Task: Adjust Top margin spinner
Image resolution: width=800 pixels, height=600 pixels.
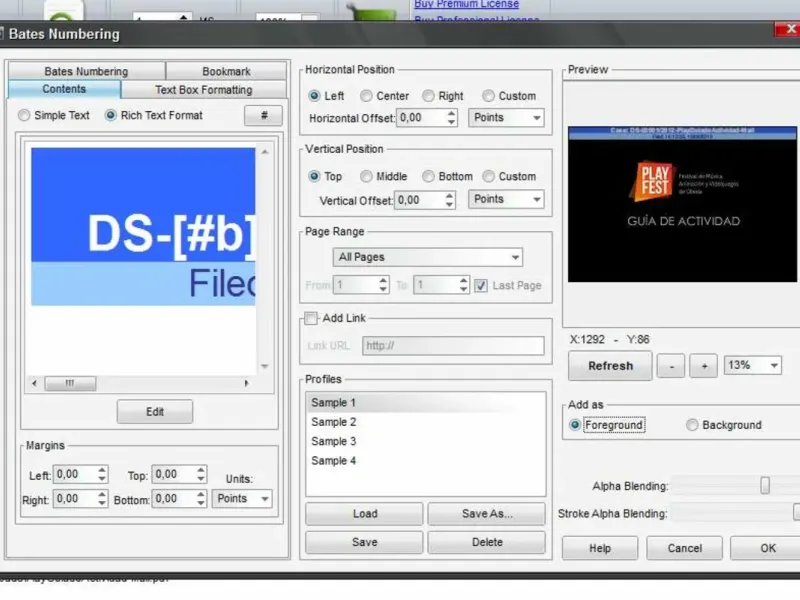Action: click(x=201, y=474)
